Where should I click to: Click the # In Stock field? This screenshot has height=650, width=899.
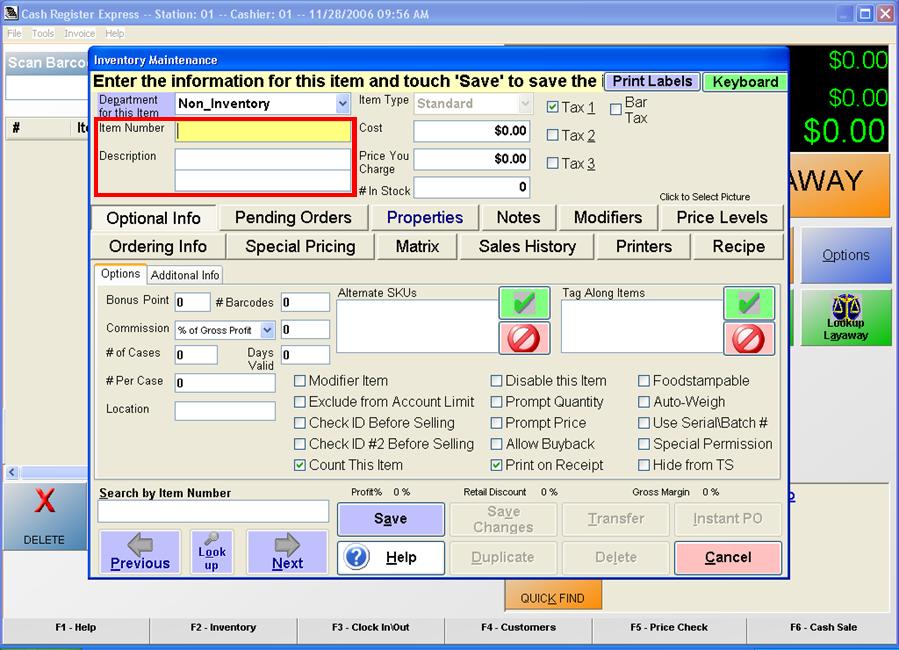coord(471,187)
